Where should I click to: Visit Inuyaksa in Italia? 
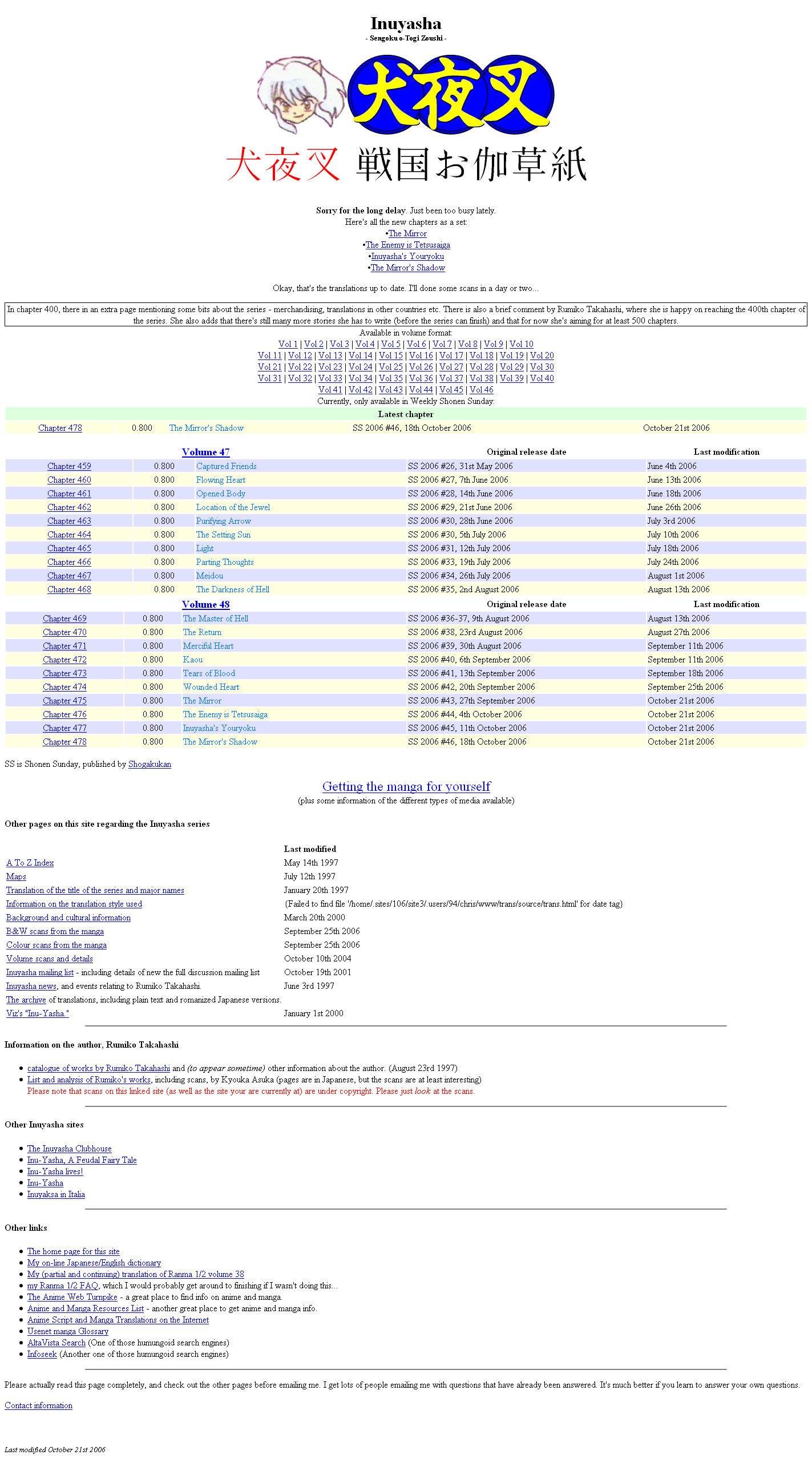56,1194
